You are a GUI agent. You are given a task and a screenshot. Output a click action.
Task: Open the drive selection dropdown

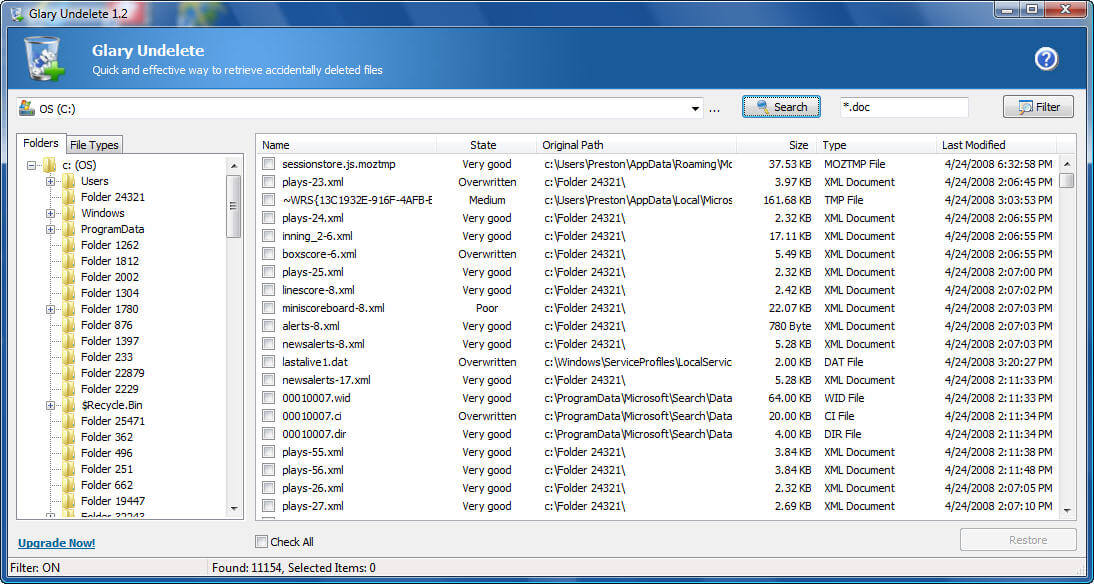tap(694, 106)
